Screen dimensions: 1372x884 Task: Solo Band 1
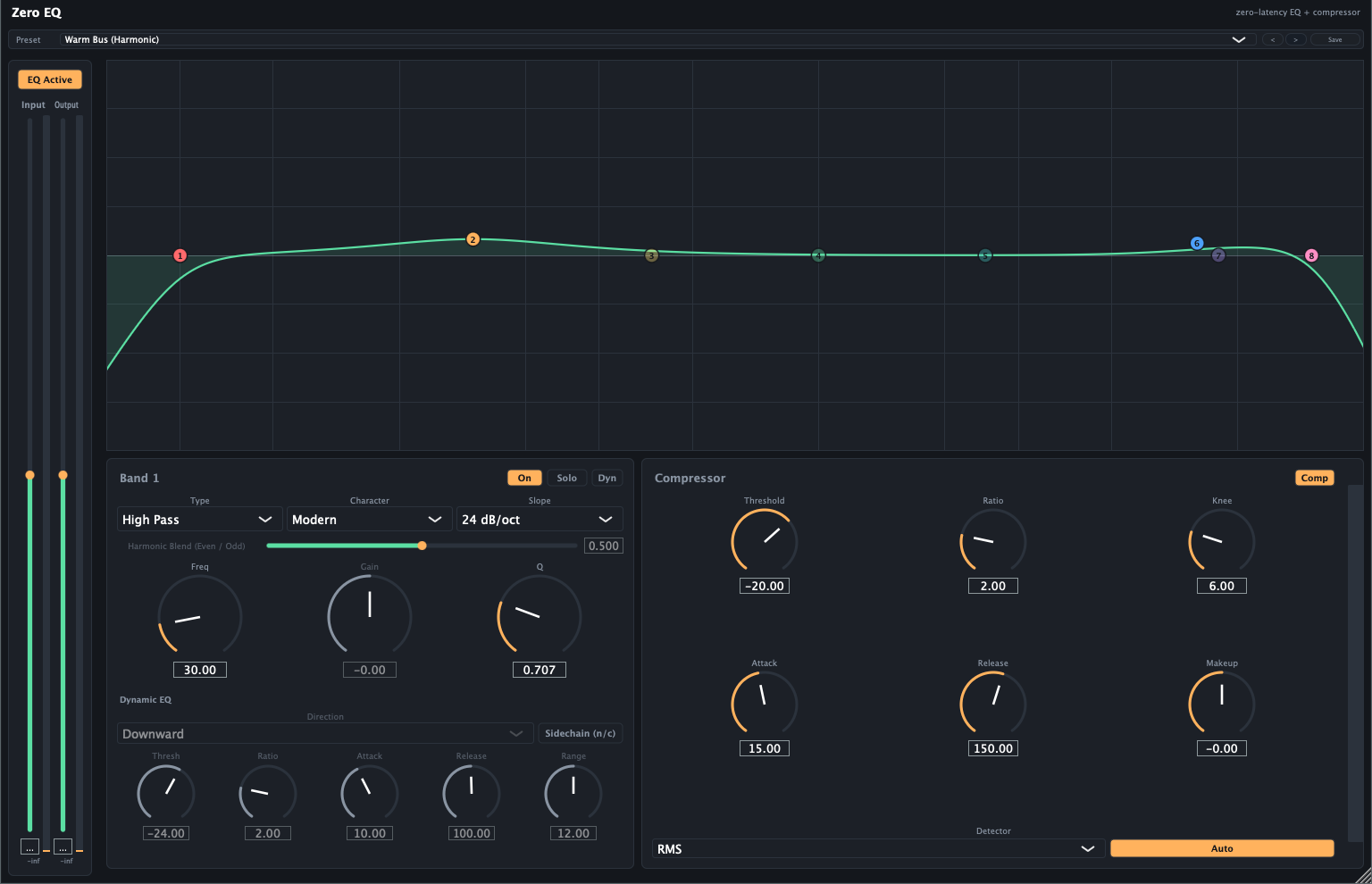[567, 478]
